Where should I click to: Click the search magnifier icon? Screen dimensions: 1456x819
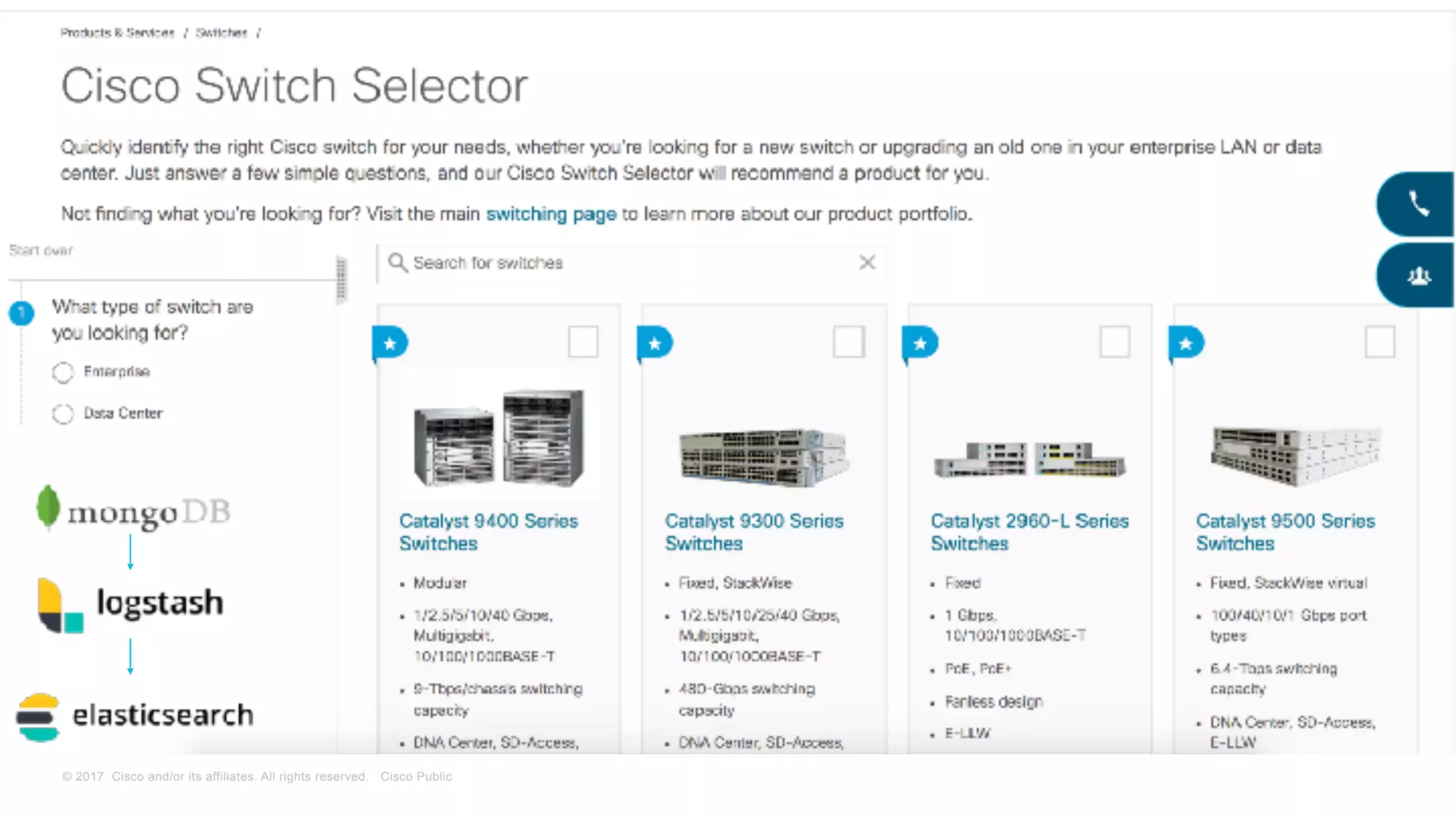point(397,263)
